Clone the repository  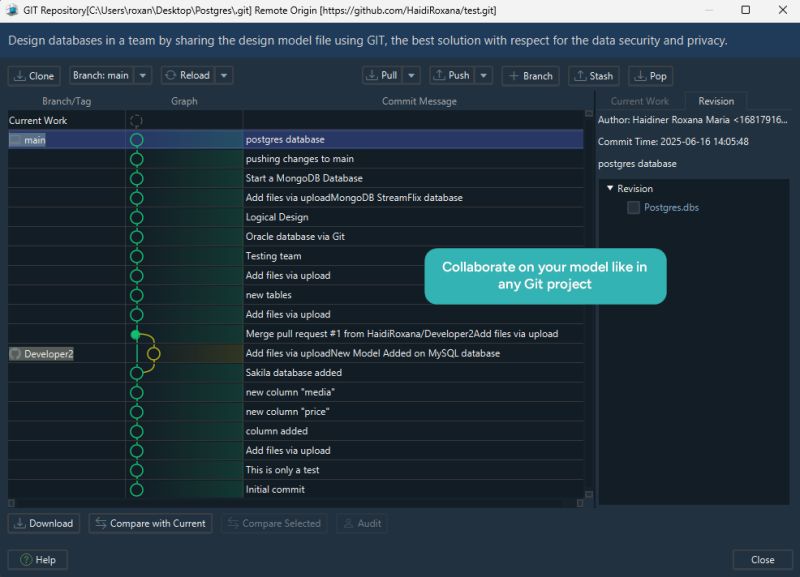(33, 75)
